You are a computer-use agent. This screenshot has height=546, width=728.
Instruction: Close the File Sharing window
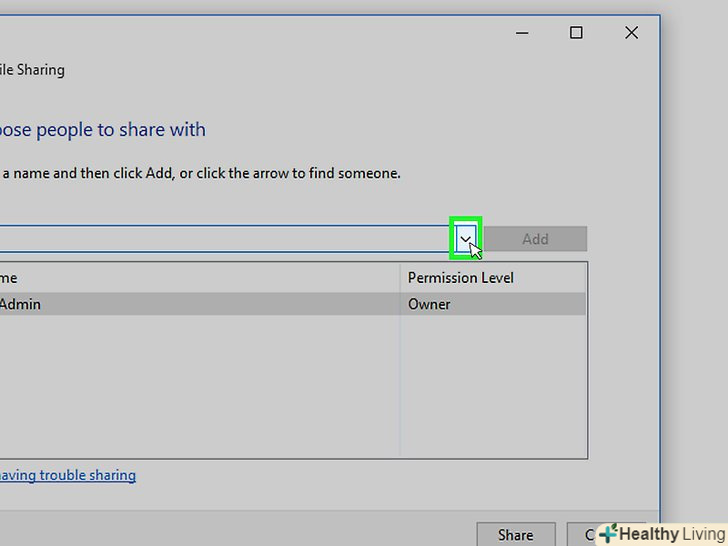(631, 33)
